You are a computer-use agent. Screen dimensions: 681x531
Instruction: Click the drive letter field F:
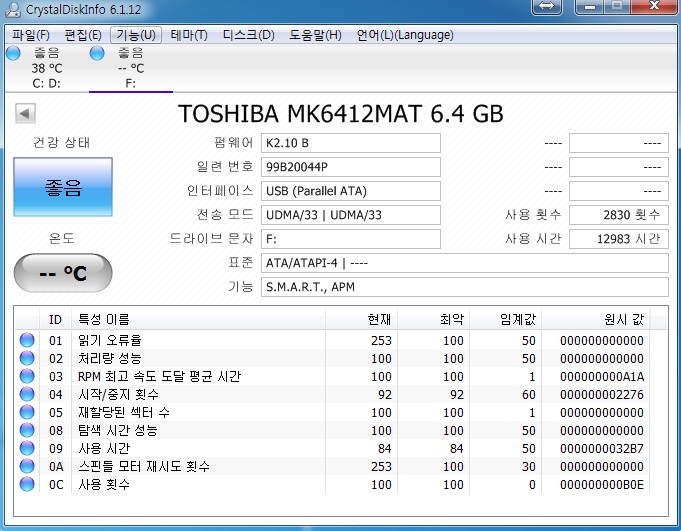pos(350,239)
